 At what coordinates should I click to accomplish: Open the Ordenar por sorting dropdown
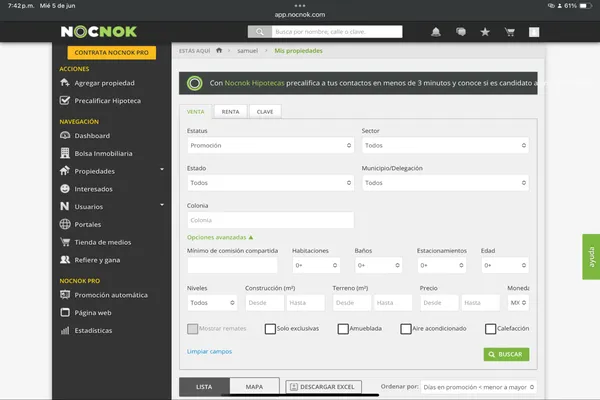(x=477, y=387)
